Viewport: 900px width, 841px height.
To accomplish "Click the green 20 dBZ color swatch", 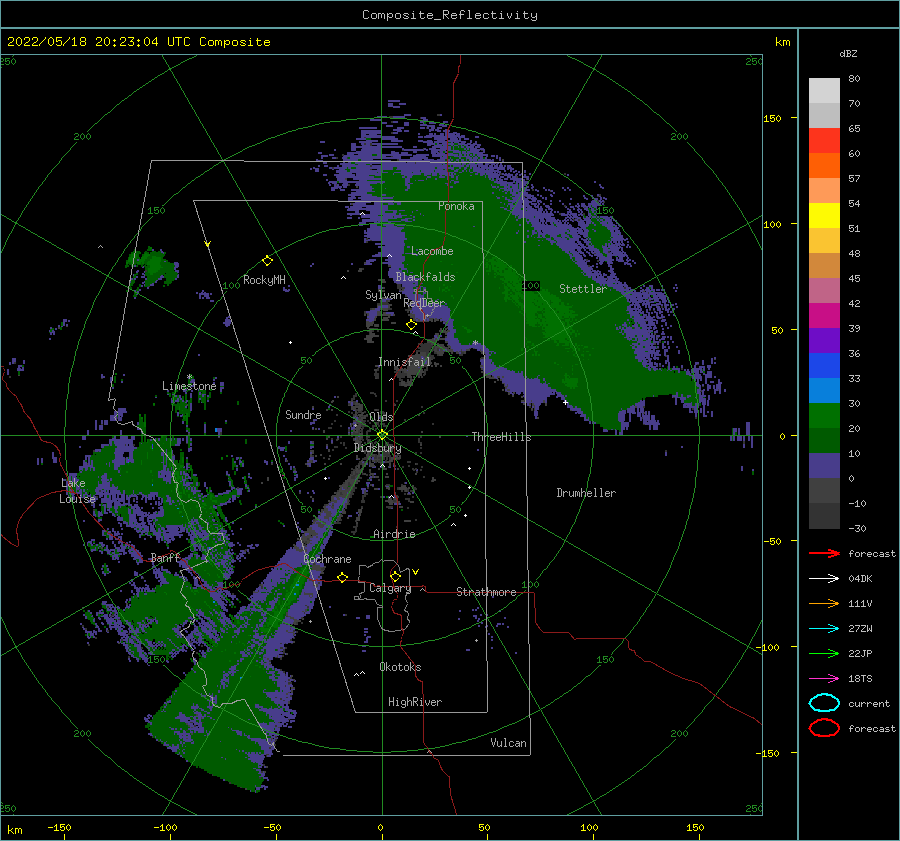I will pos(824,415).
